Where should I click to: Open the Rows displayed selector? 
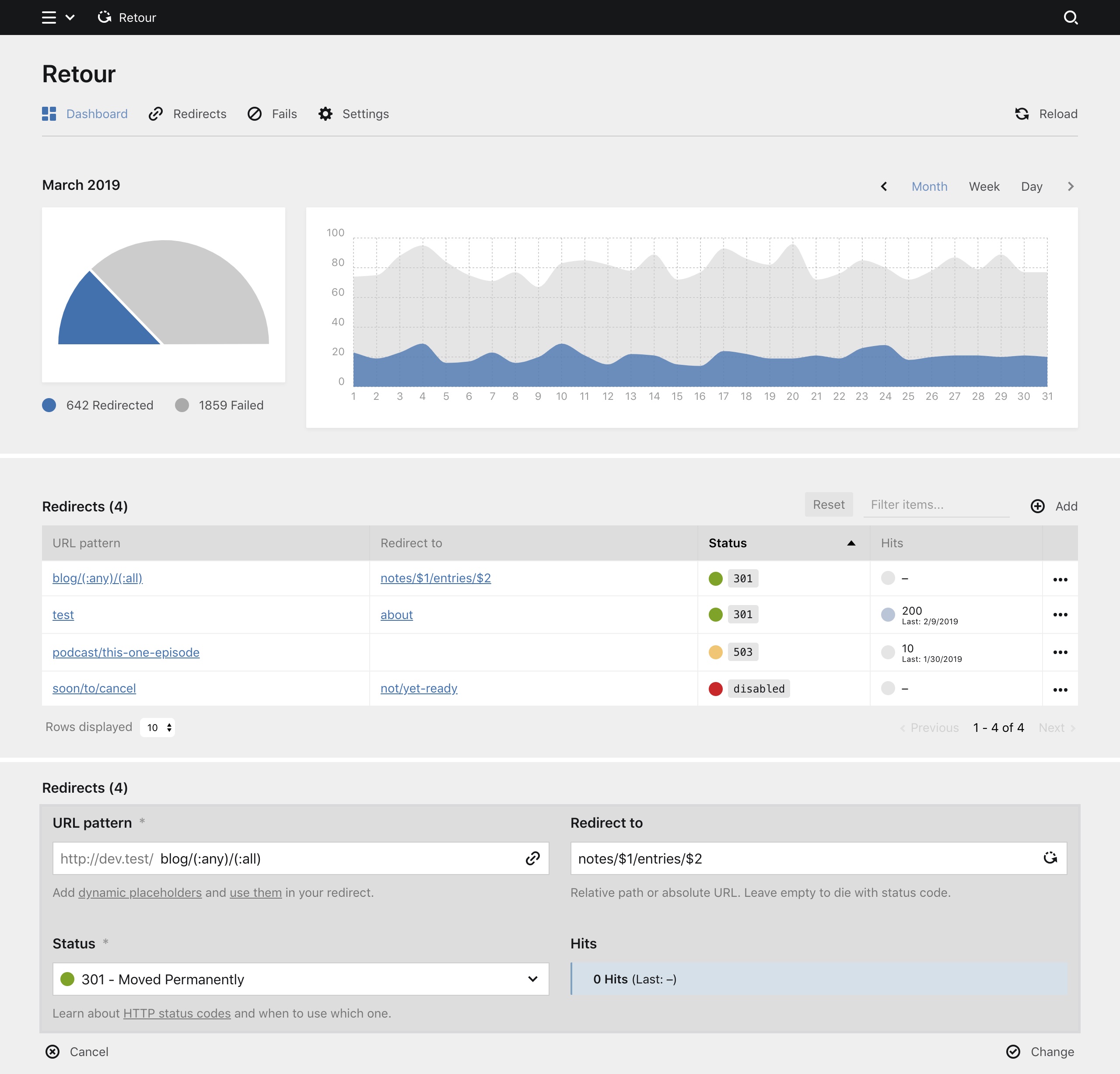click(157, 727)
